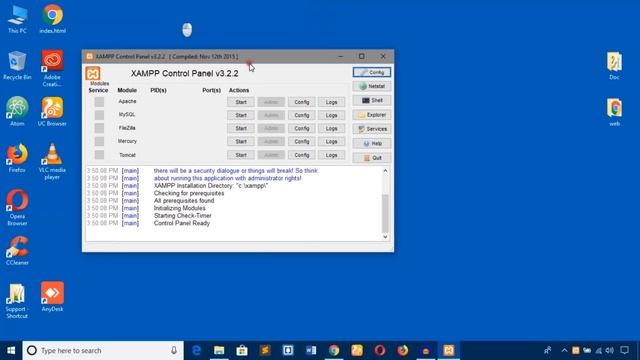Open Opera from taskbar
640x360 pixels.
click(x=380, y=351)
